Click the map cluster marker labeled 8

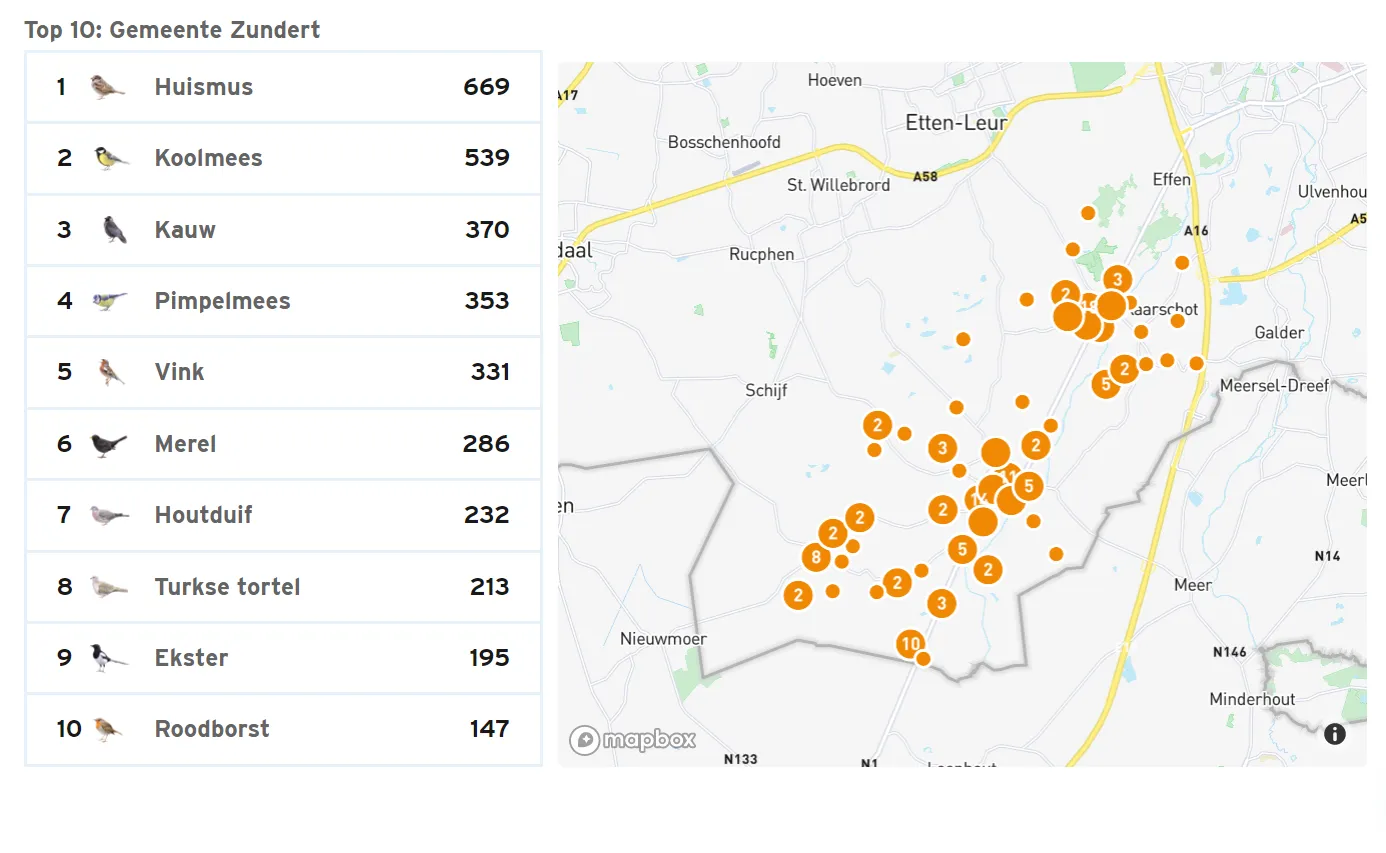pos(816,558)
